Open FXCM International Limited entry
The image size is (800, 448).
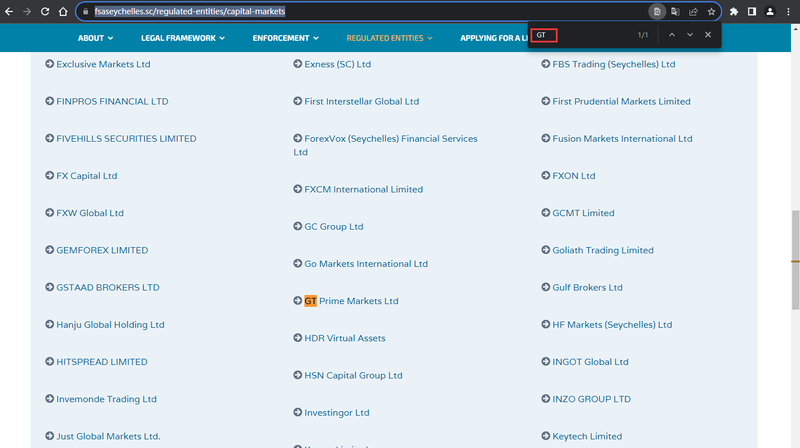(x=363, y=189)
